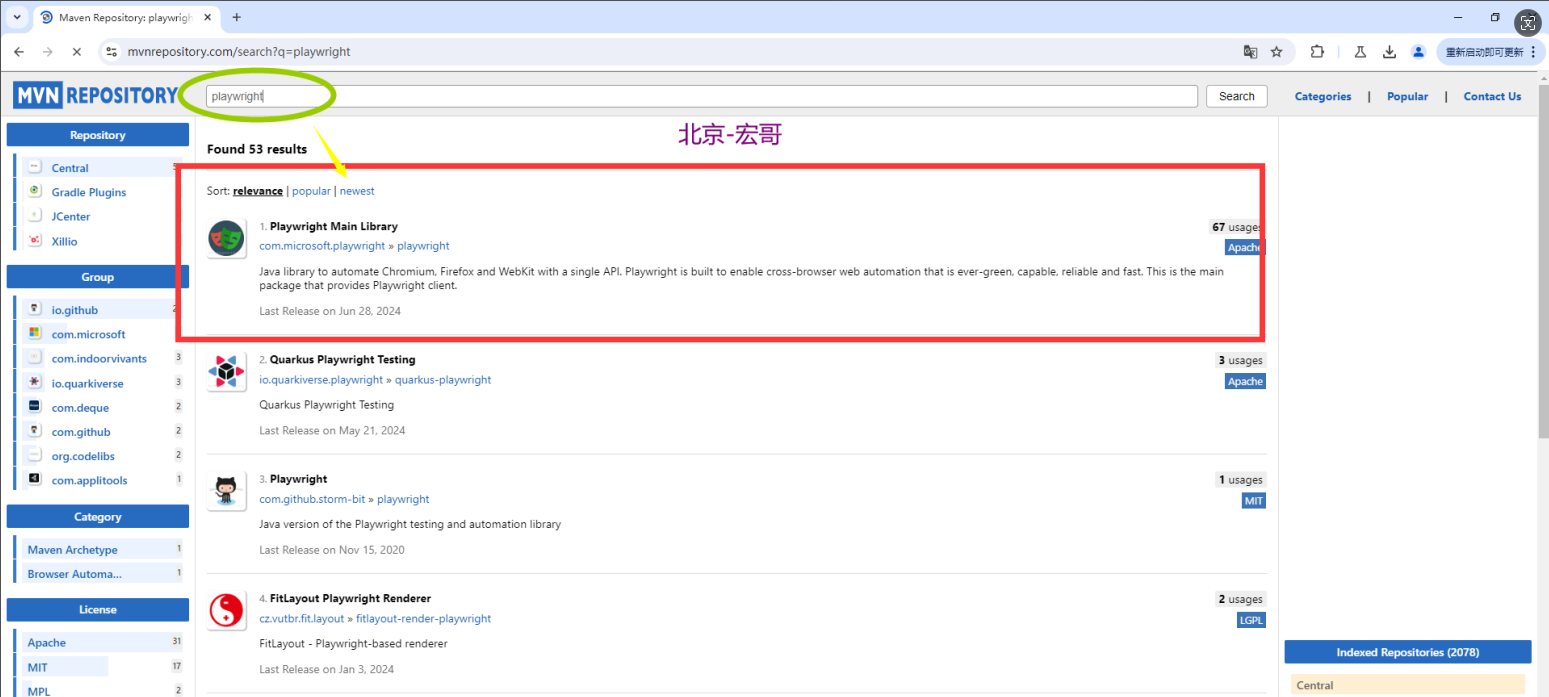Screen dimensions: 1549x697
Task: Open fitlayout-render-playwright artifact link
Action: pos(423,619)
